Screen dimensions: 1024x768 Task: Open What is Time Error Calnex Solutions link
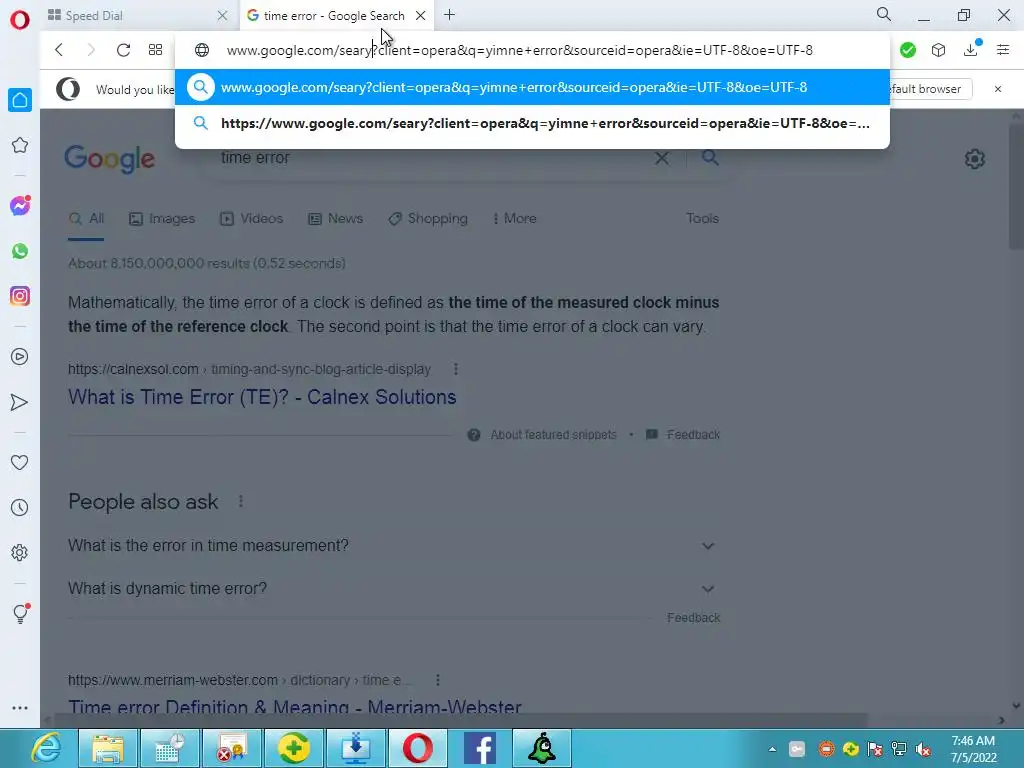tap(262, 397)
